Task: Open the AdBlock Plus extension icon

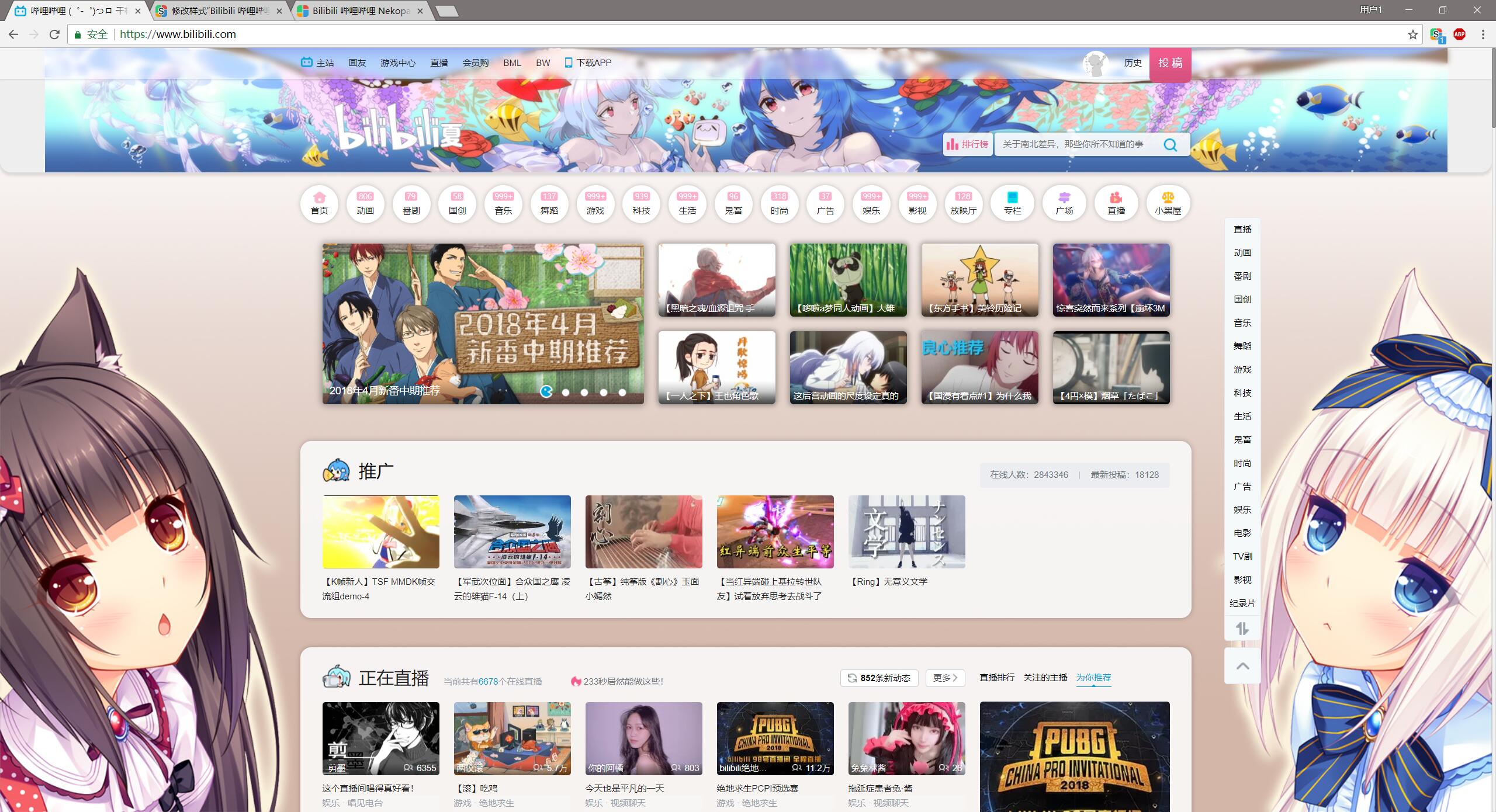Action: (x=1459, y=34)
